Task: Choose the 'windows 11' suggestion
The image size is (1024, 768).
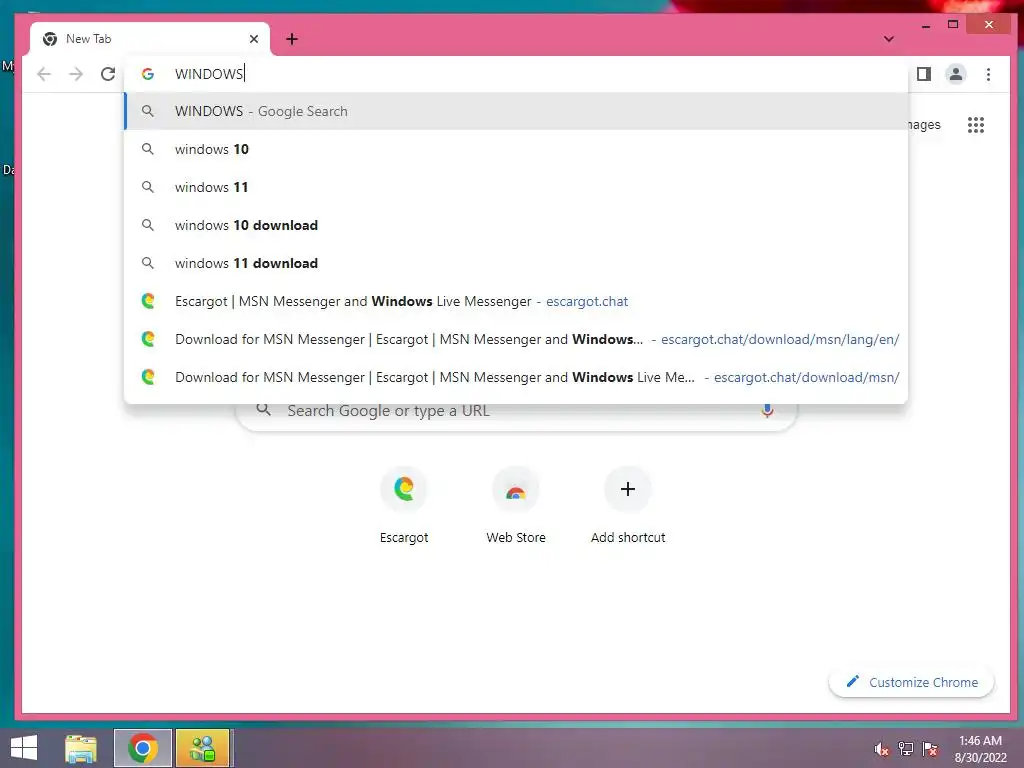Action: pyautogui.click(x=516, y=187)
